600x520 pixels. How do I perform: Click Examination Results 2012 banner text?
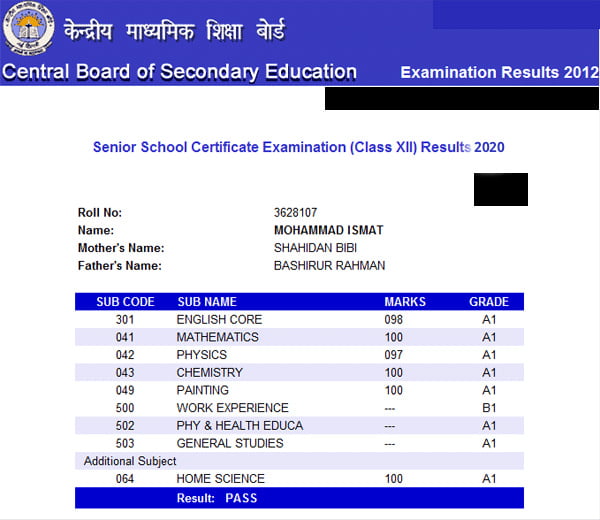(499, 73)
